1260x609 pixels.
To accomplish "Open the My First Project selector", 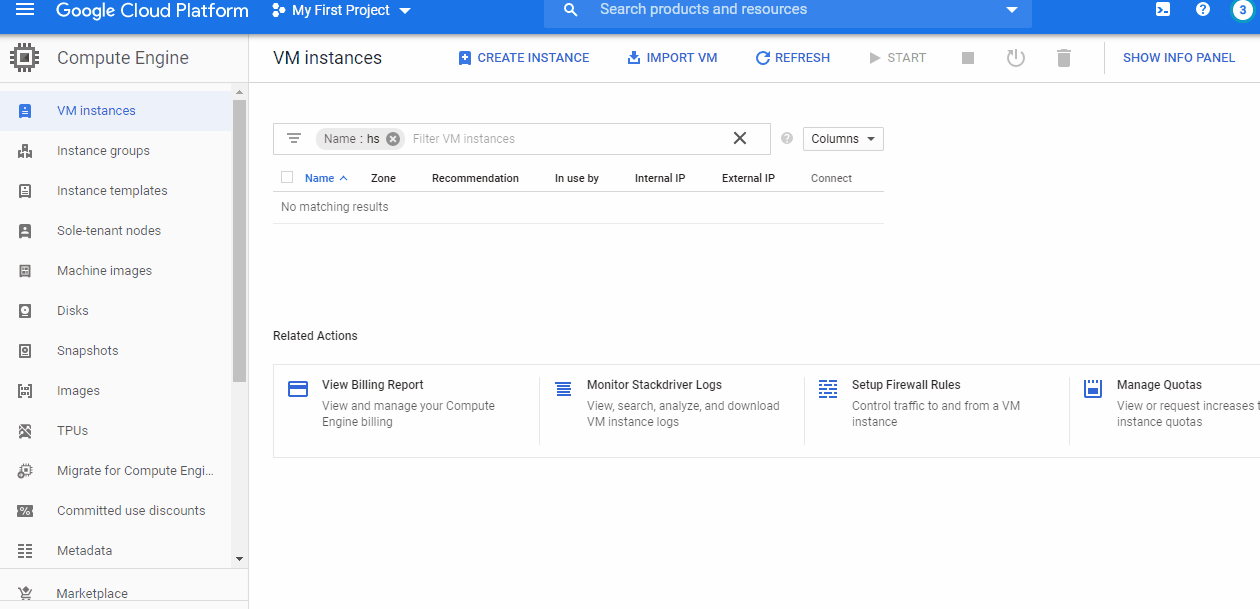I will pyautogui.click(x=342, y=11).
